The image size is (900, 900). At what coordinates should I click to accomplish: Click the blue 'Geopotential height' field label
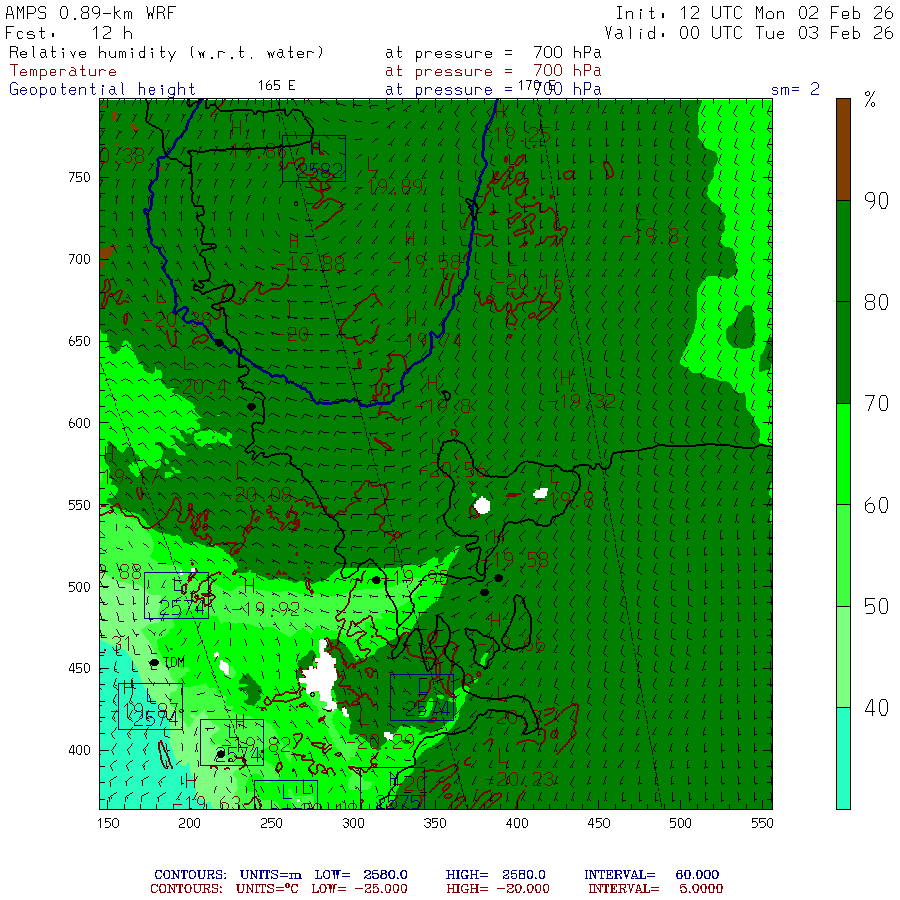click(x=102, y=90)
